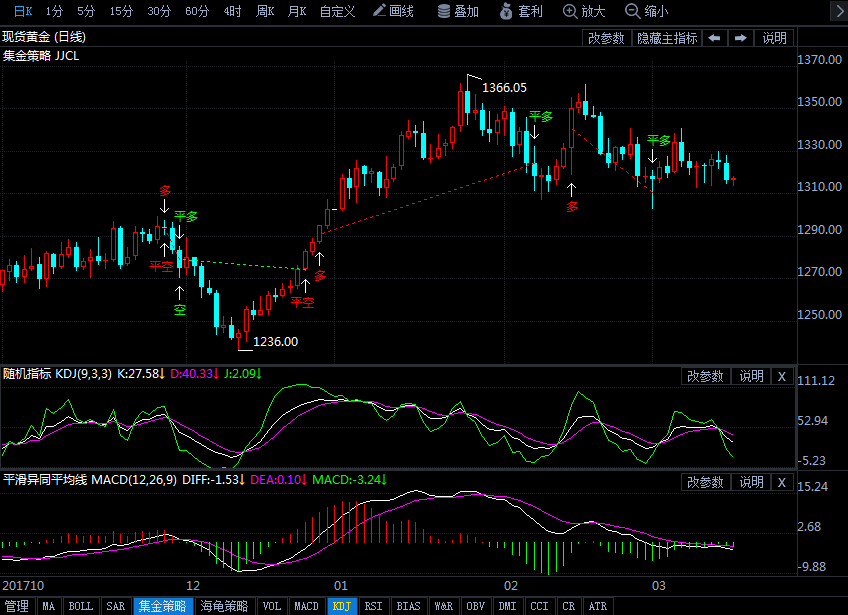Zoom in with the 放大 magnifier
The image size is (848, 615).
[x=584, y=11]
